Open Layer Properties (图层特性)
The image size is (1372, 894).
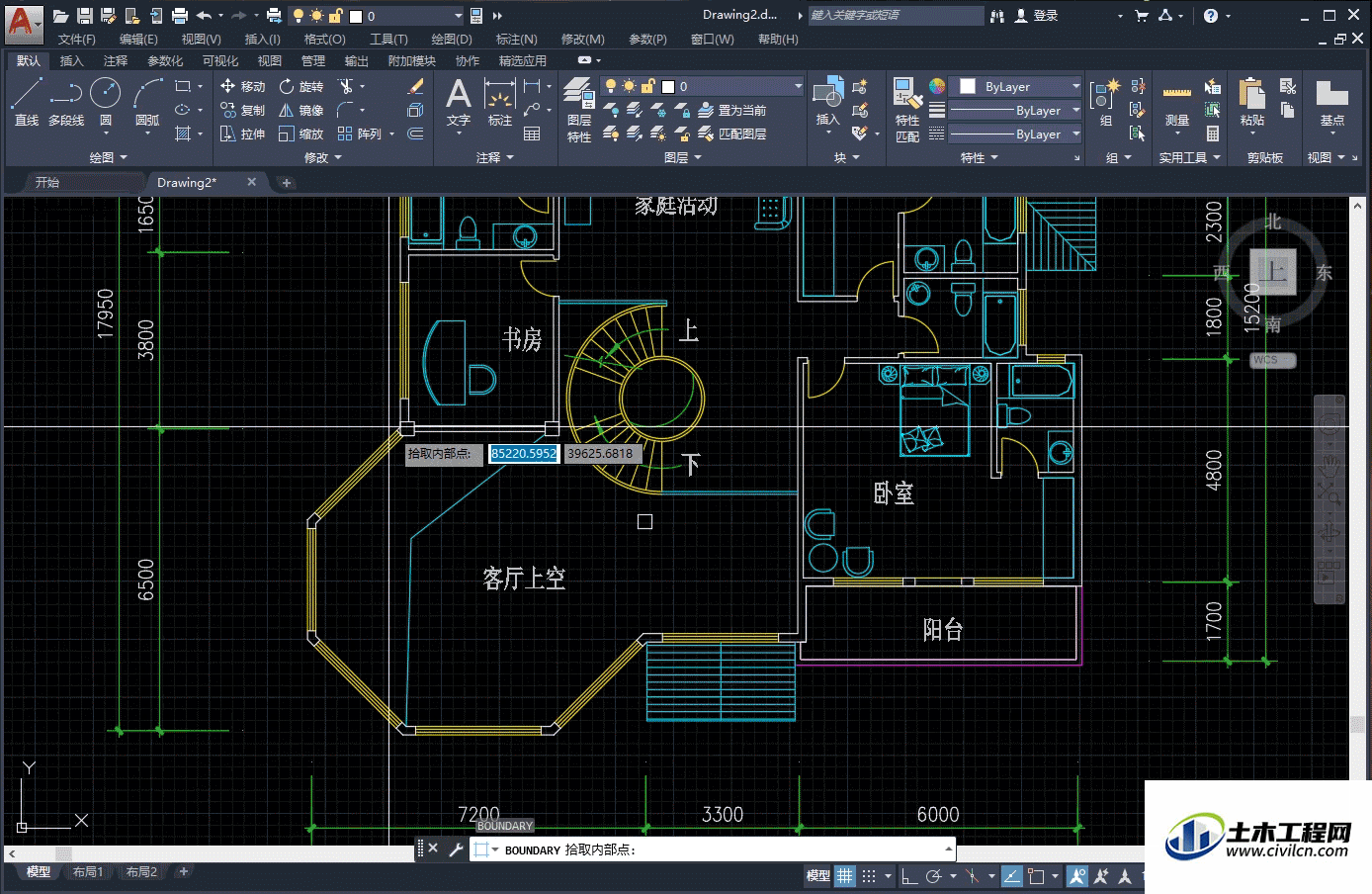pos(579,110)
